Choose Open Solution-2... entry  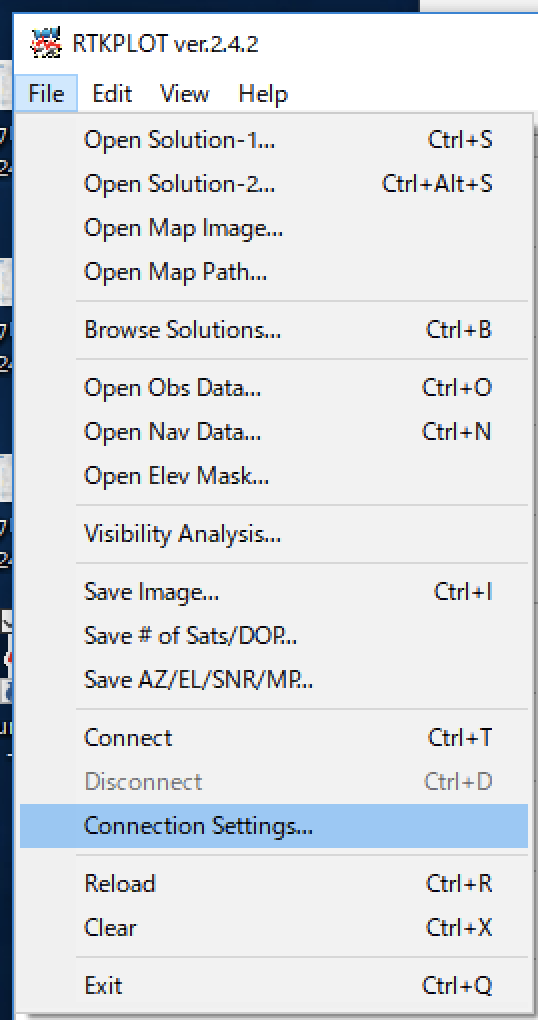click(x=274, y=184)
